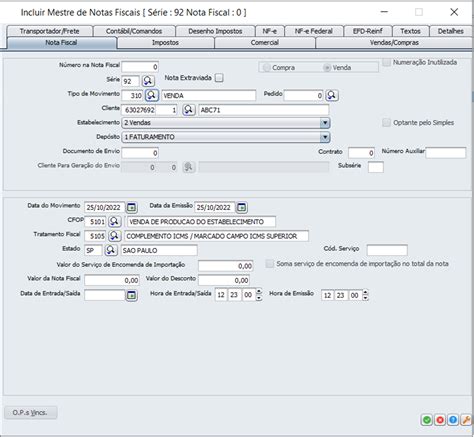Viewport: 474px width, 437px height.
Task: Click the Tipo de Movimento search icon
Action: click(152, 95)
